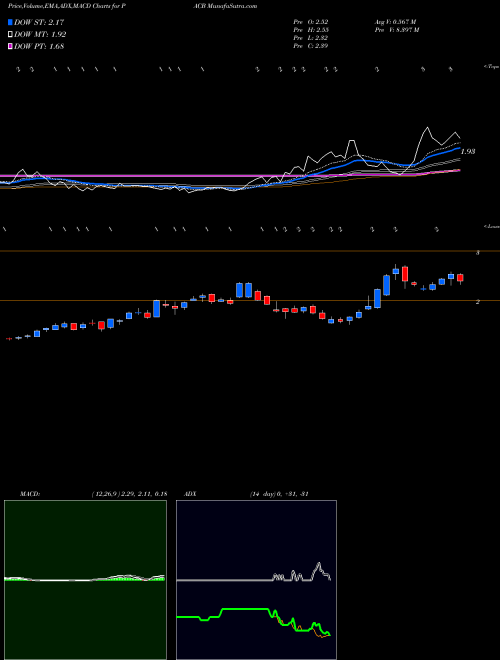
Task: Click the ADX '(14 day) 0, +31, -31' values
Action: point(279,494)
